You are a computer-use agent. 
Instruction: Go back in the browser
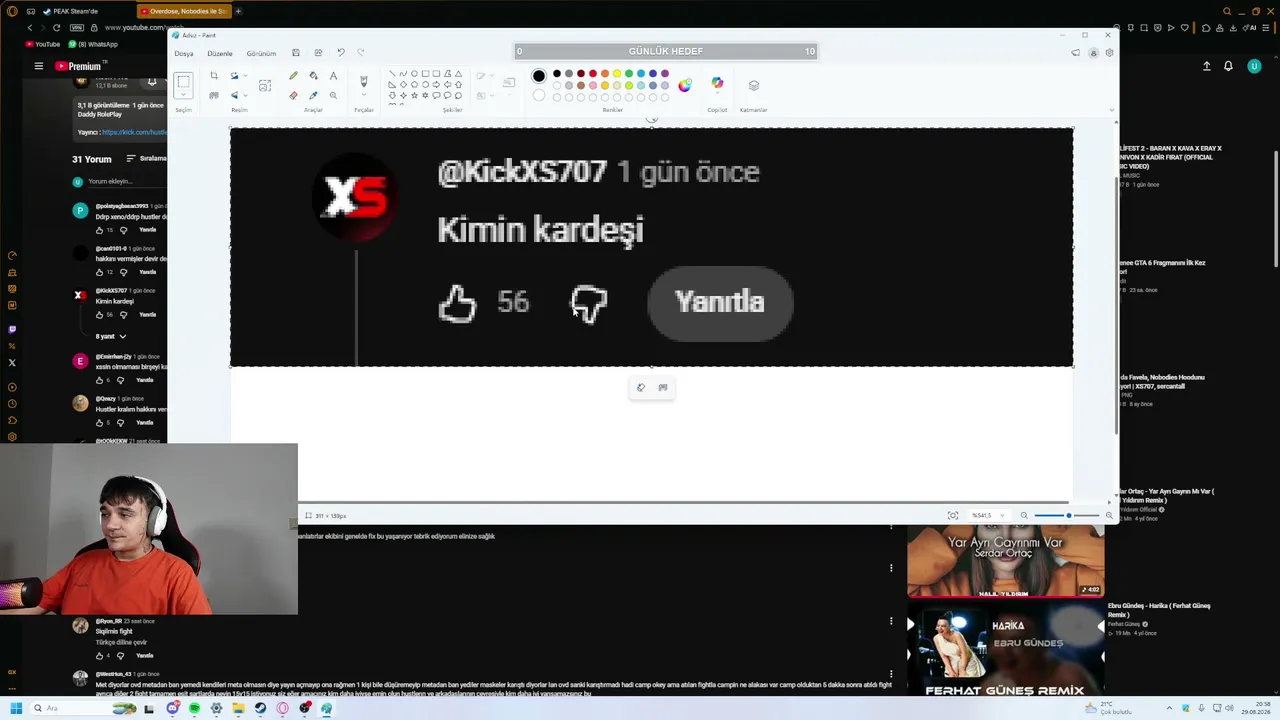coord(30,28)
